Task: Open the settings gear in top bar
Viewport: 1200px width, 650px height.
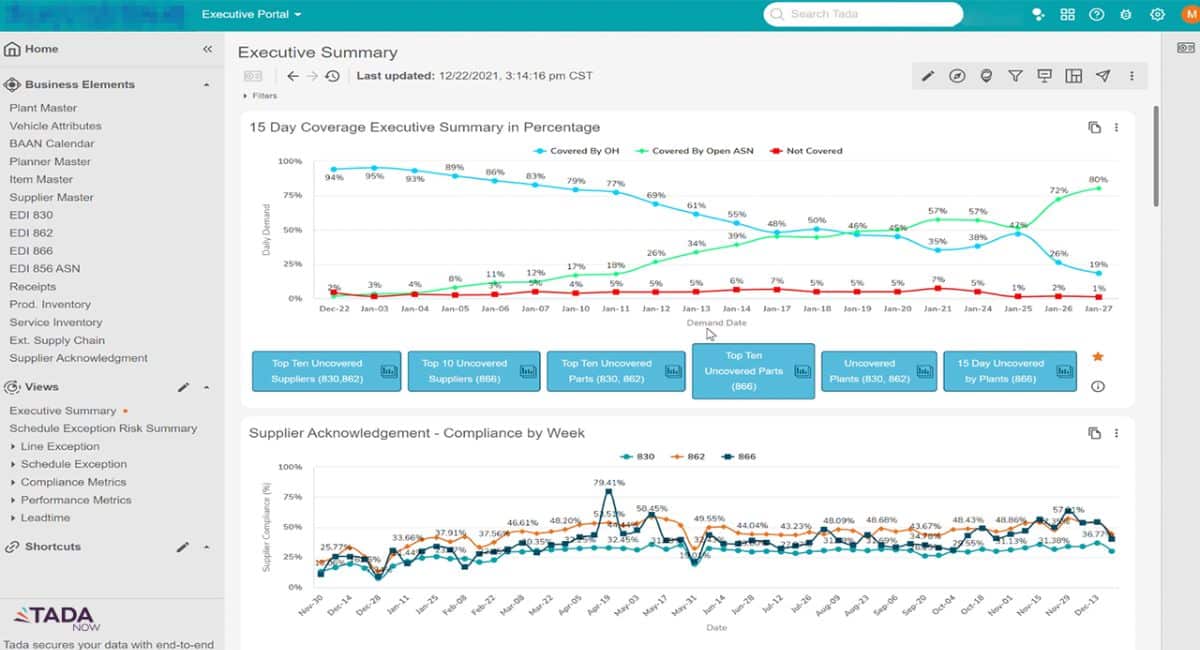Action: 1157,14
